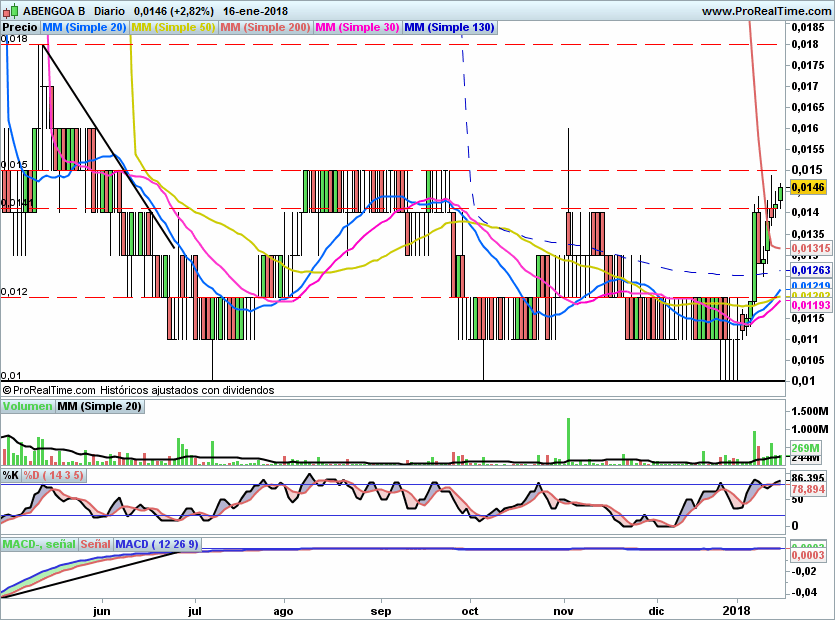Click the candlestick icon beside ABENGOA B

tap(10, 11)
